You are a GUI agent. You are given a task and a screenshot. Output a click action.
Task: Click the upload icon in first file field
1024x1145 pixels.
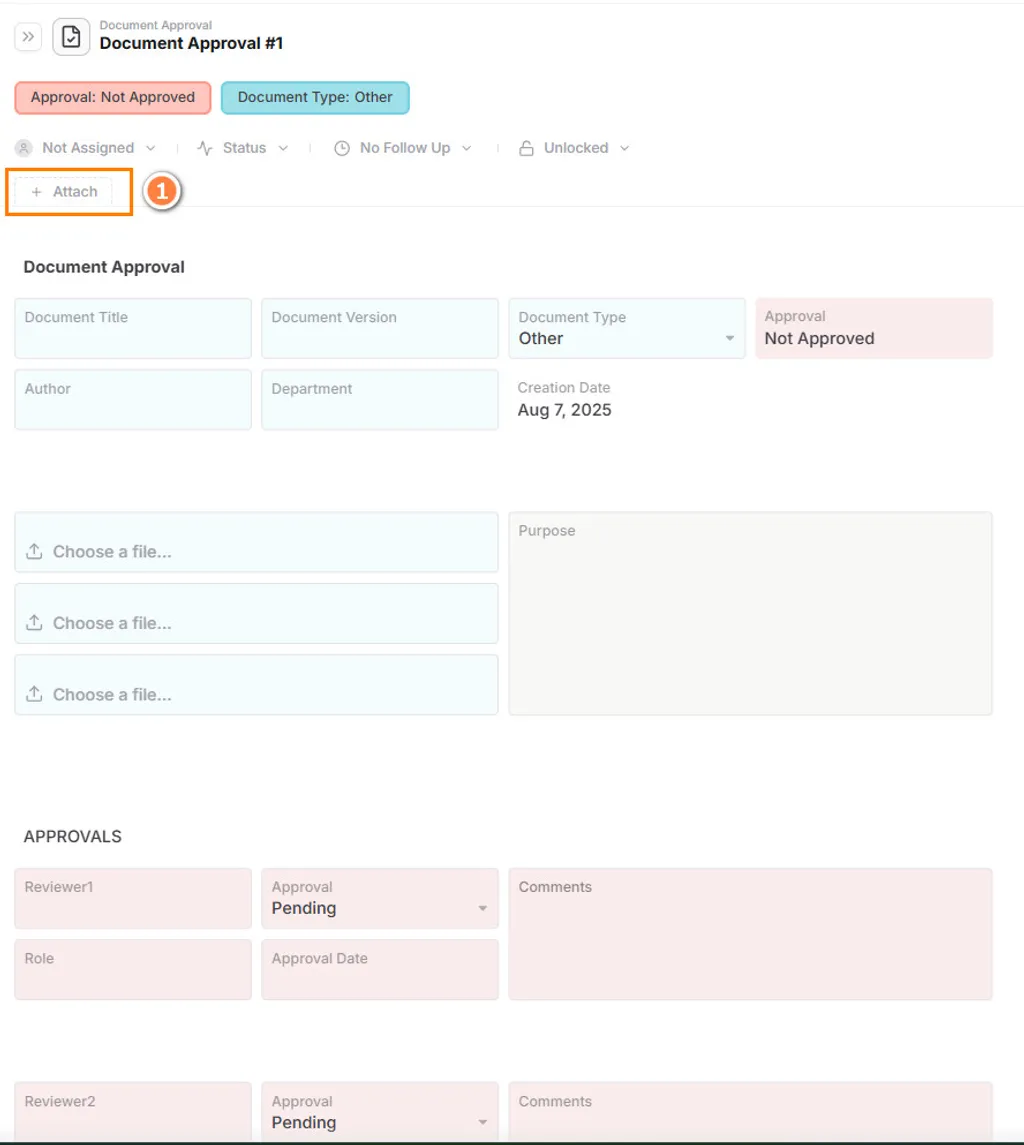click(34, 552)
